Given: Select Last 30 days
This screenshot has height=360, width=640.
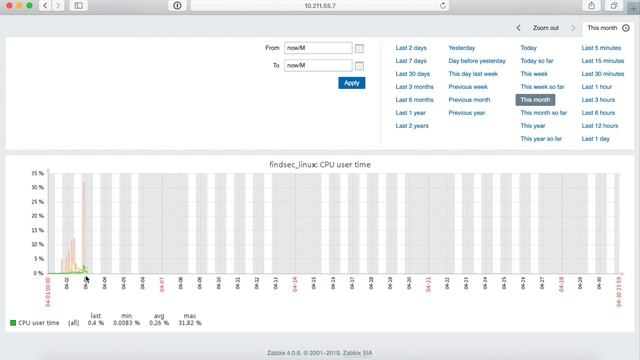Looking at the screenshot, I should click(412, 74).
